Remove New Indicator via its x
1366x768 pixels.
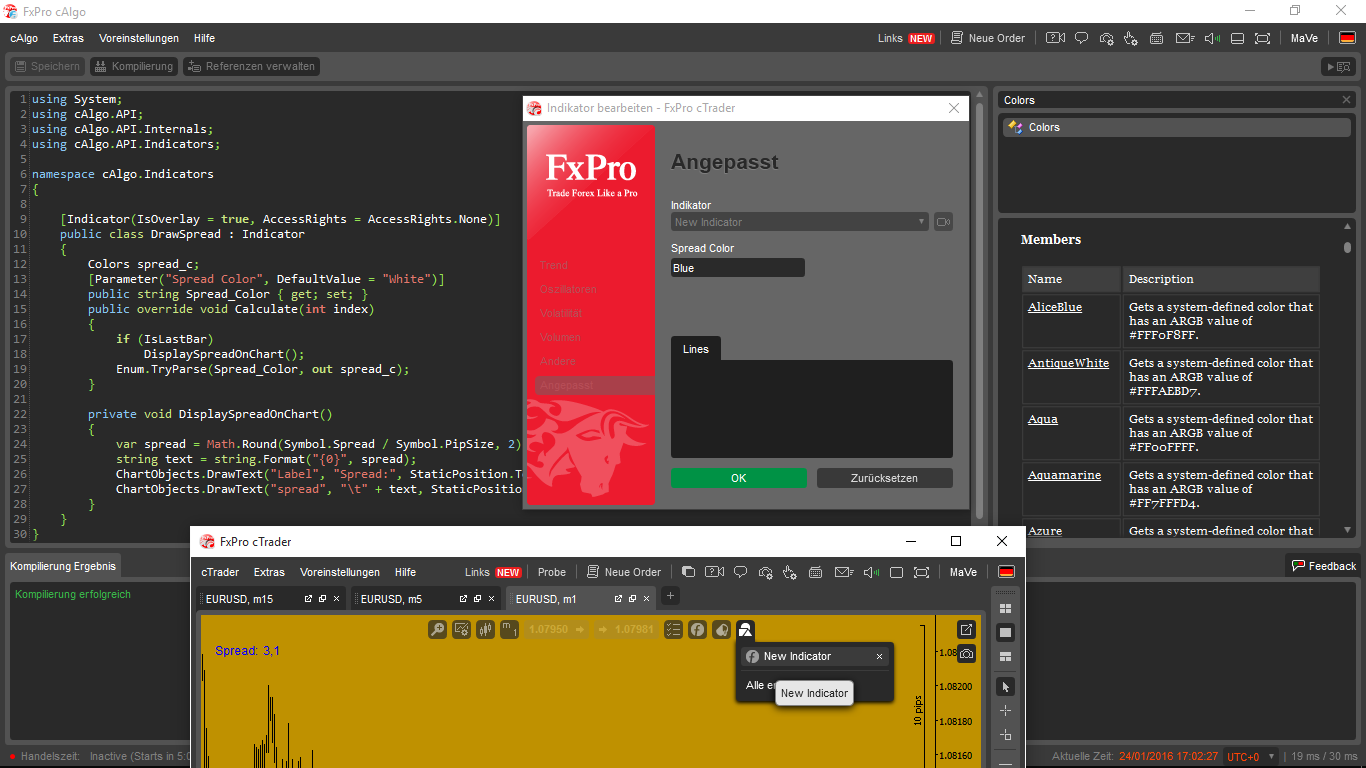[x=879, y=657]
